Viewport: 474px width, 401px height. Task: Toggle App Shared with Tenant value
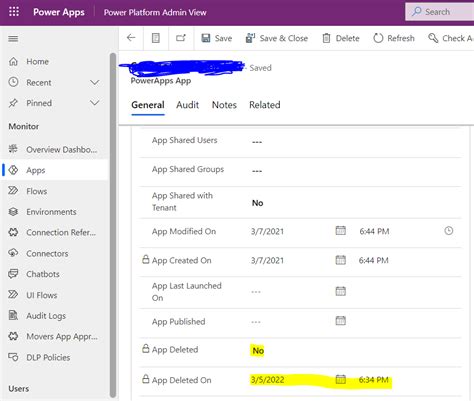257,203
